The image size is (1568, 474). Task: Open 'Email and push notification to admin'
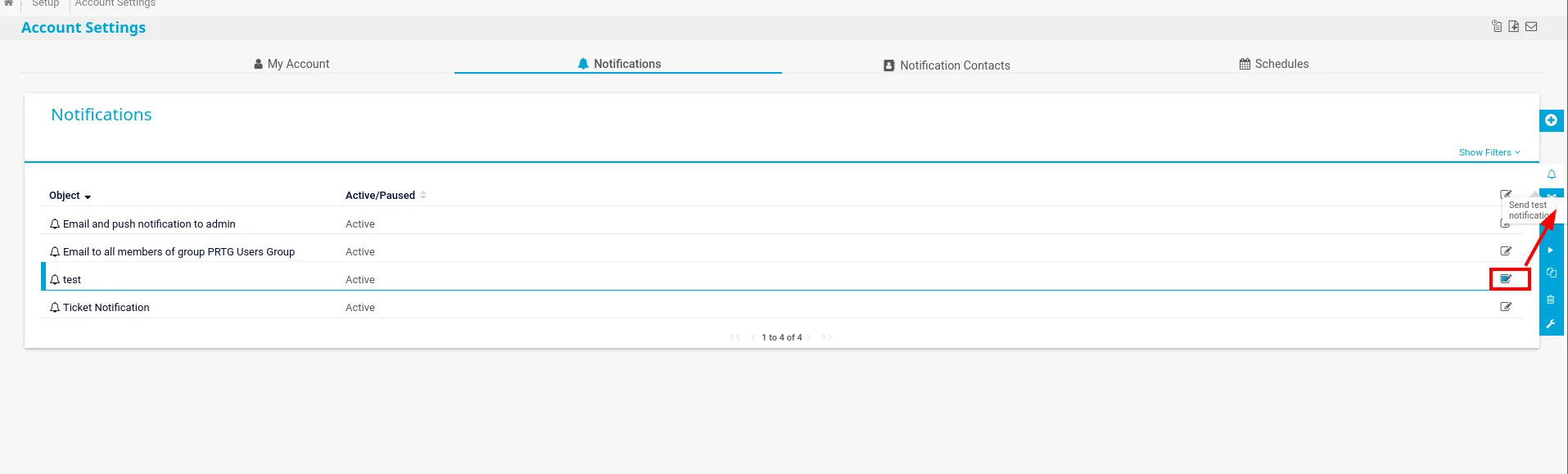149,224
